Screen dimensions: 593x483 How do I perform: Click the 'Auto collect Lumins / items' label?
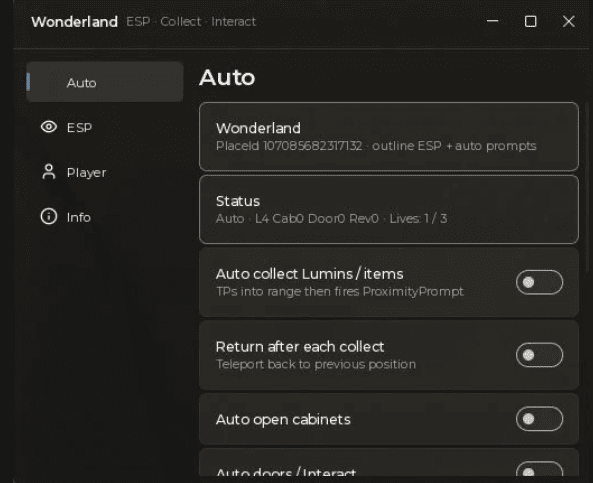tap(309, 274)
